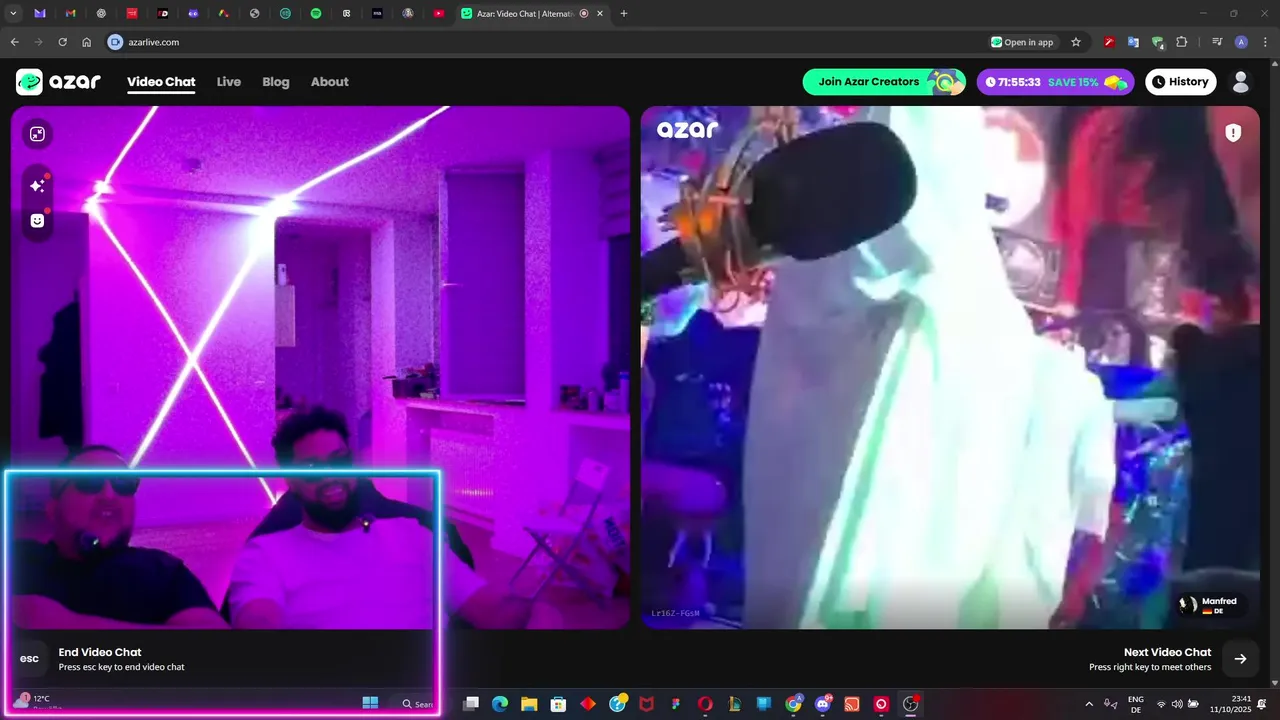
Task: Click Next Video Chat label
Action: click(x=1167, y=652)
